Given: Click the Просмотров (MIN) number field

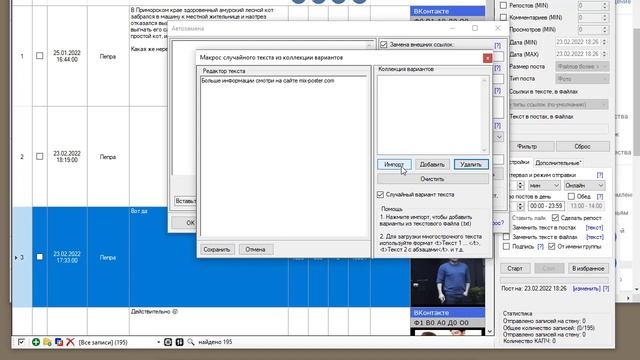Looking at the screenshot, I should click(592, 29).
